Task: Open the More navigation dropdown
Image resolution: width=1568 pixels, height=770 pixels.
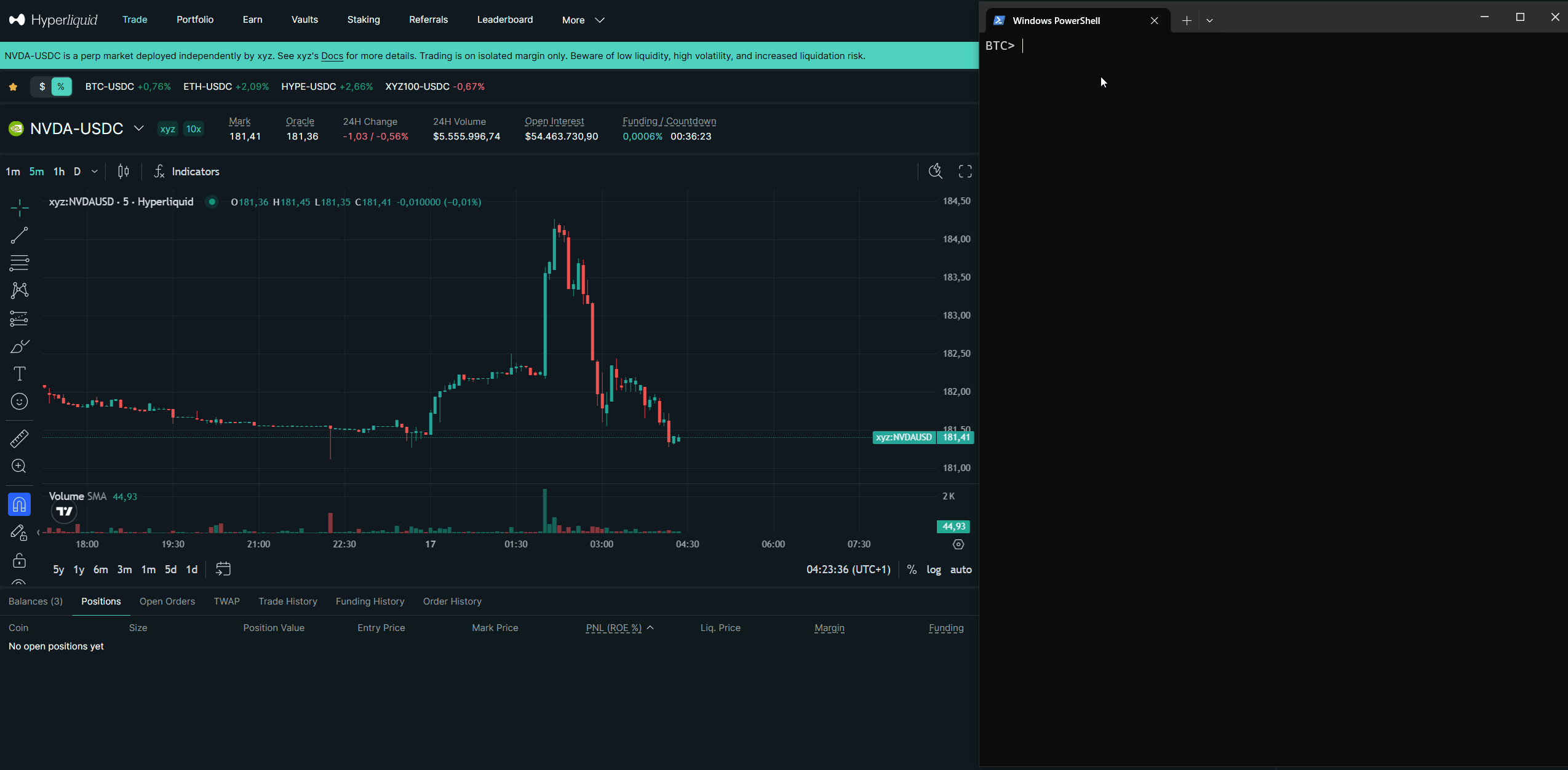Action: click(583, 20)
